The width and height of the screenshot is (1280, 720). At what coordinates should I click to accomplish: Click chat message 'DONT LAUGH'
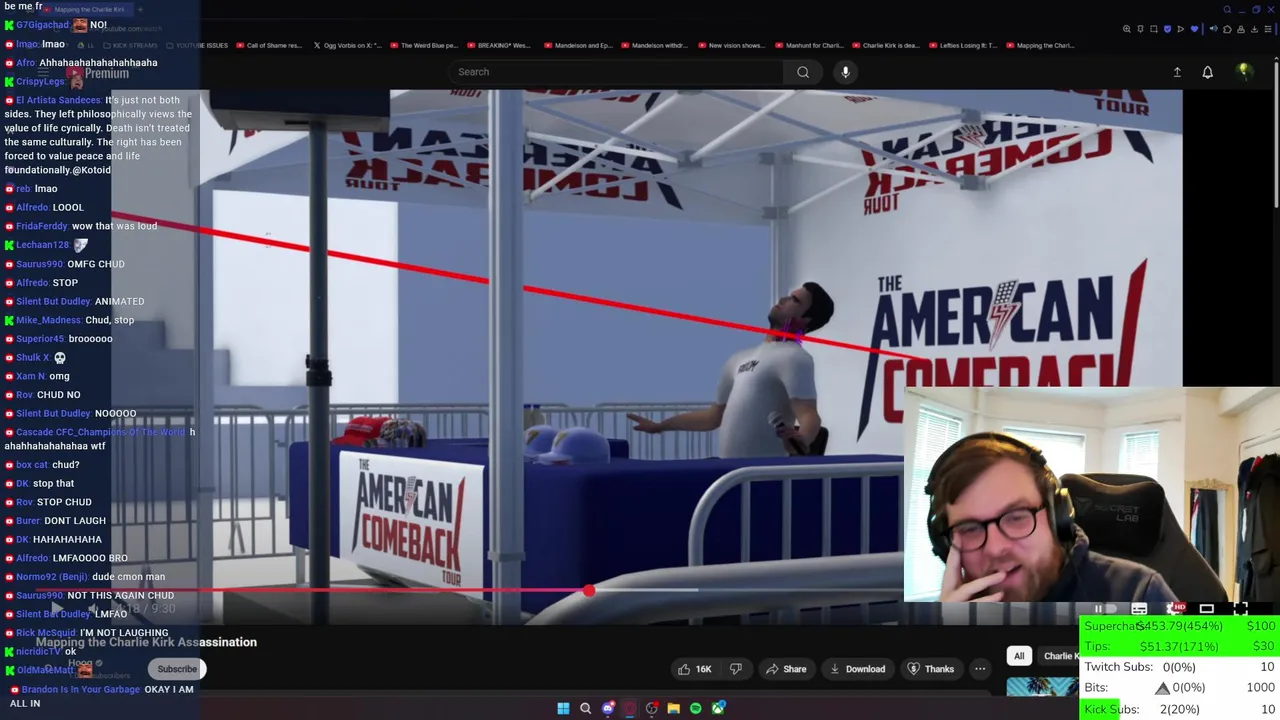point(75,521)
